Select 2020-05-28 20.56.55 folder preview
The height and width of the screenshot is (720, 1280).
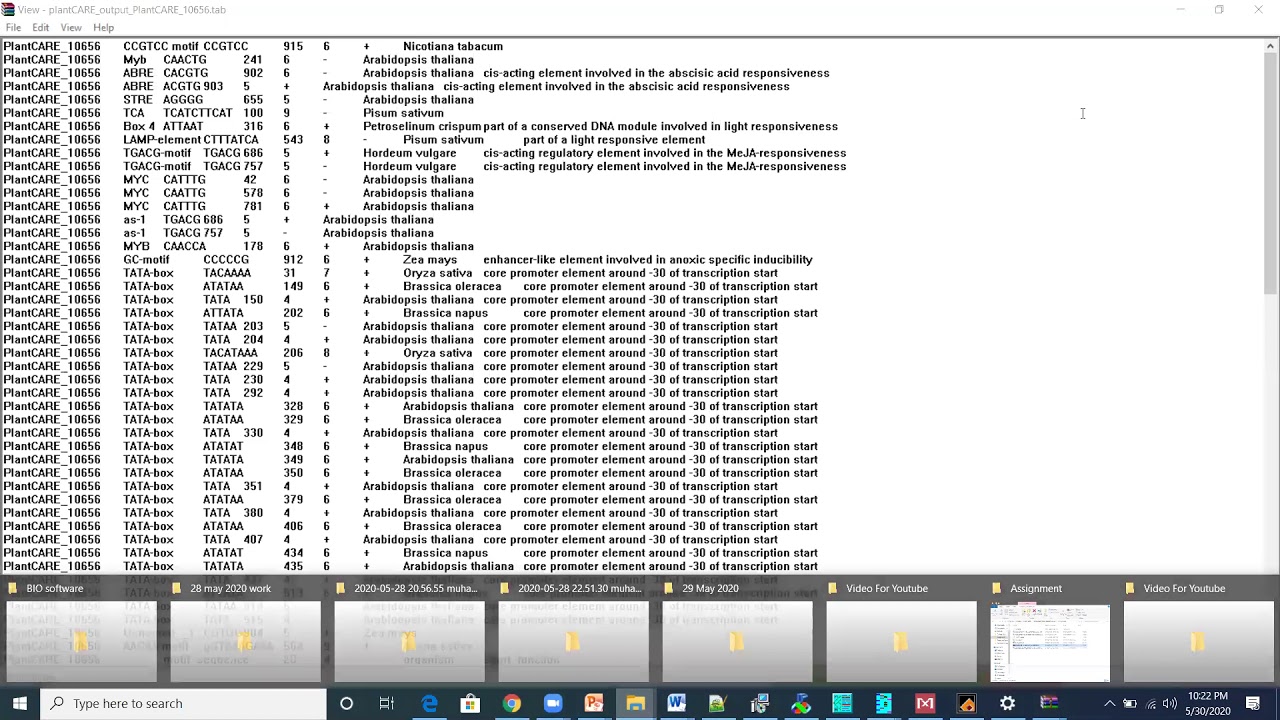[409, 642]
